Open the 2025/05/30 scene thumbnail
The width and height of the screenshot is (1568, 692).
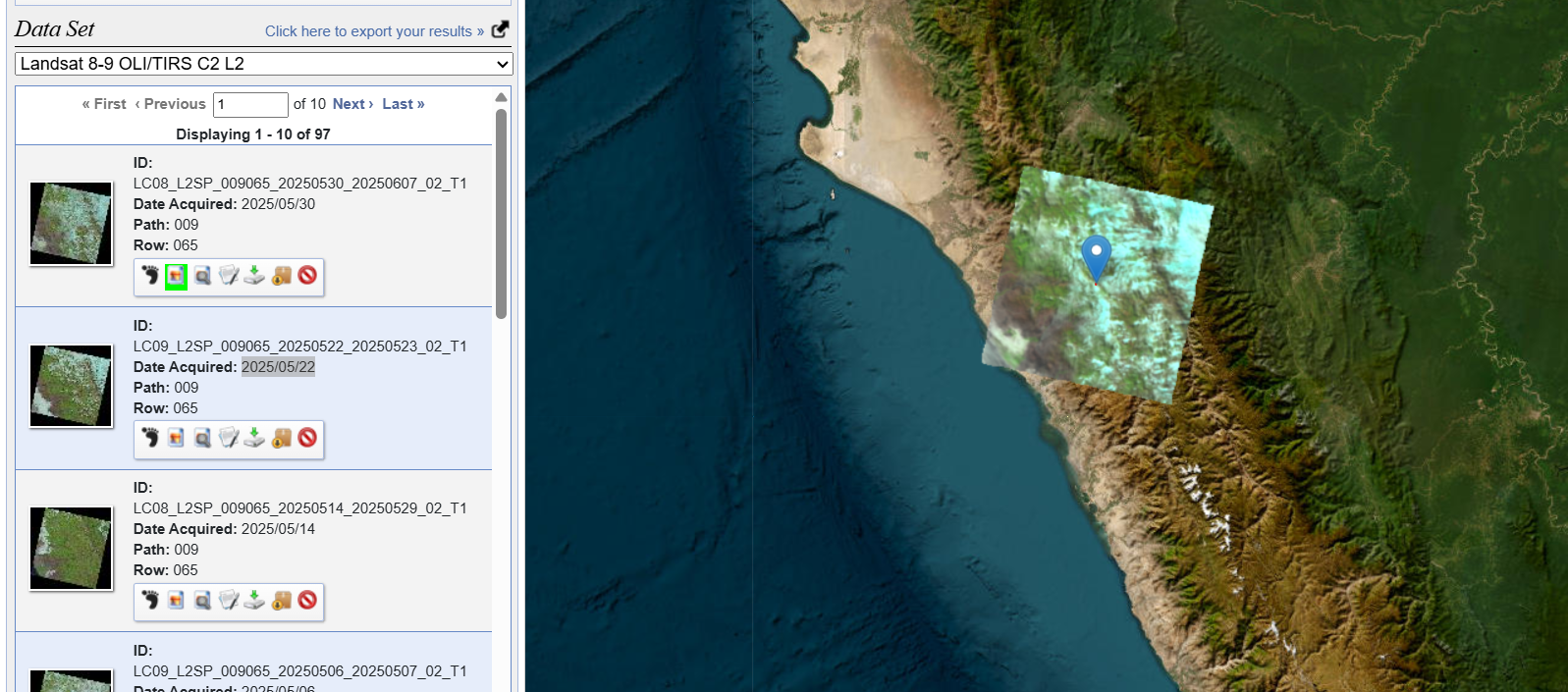71,224
